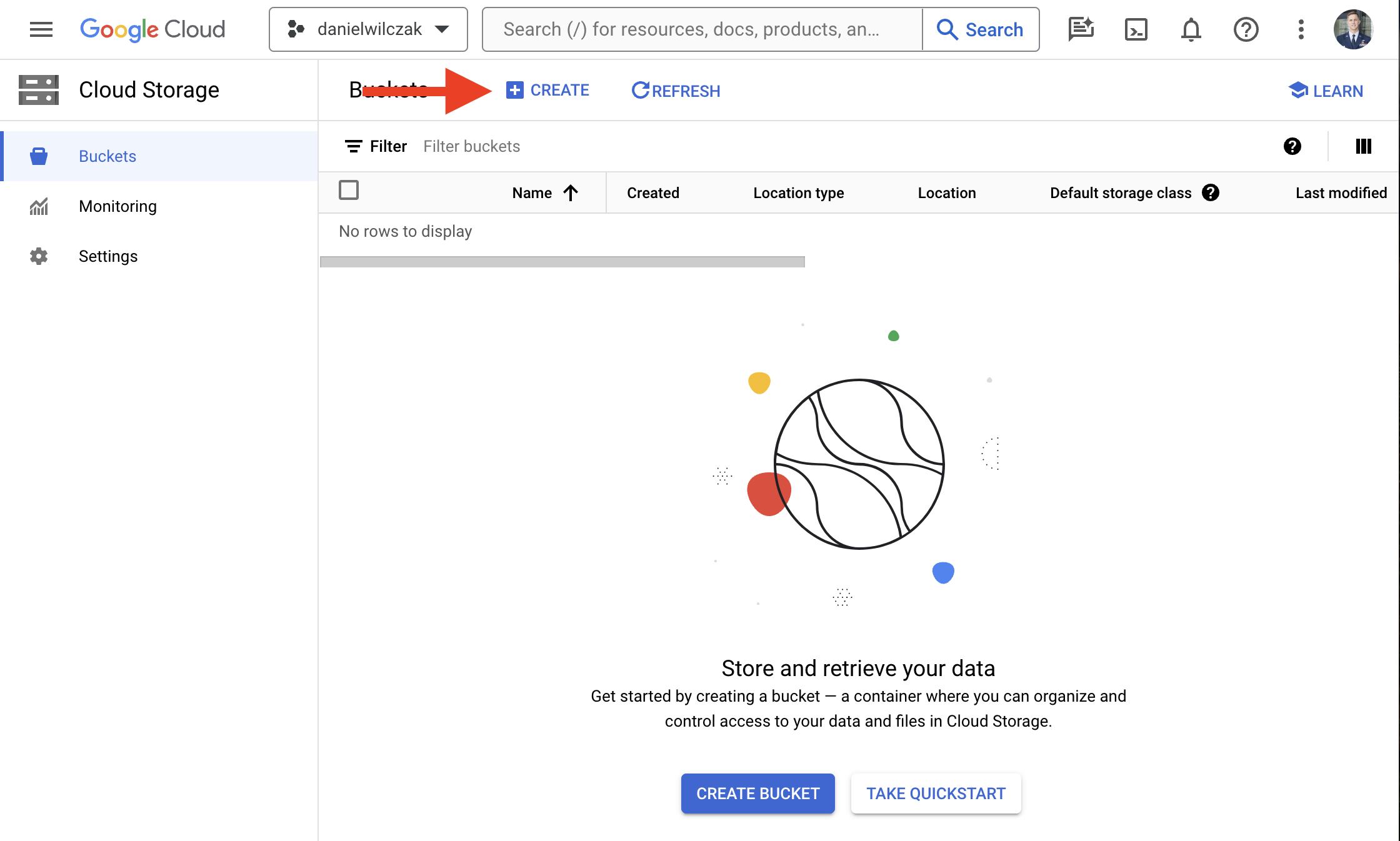The image size is (1400, 841).
Task: Click TAKE QUICKSTART button
Action: pos(936,794)
